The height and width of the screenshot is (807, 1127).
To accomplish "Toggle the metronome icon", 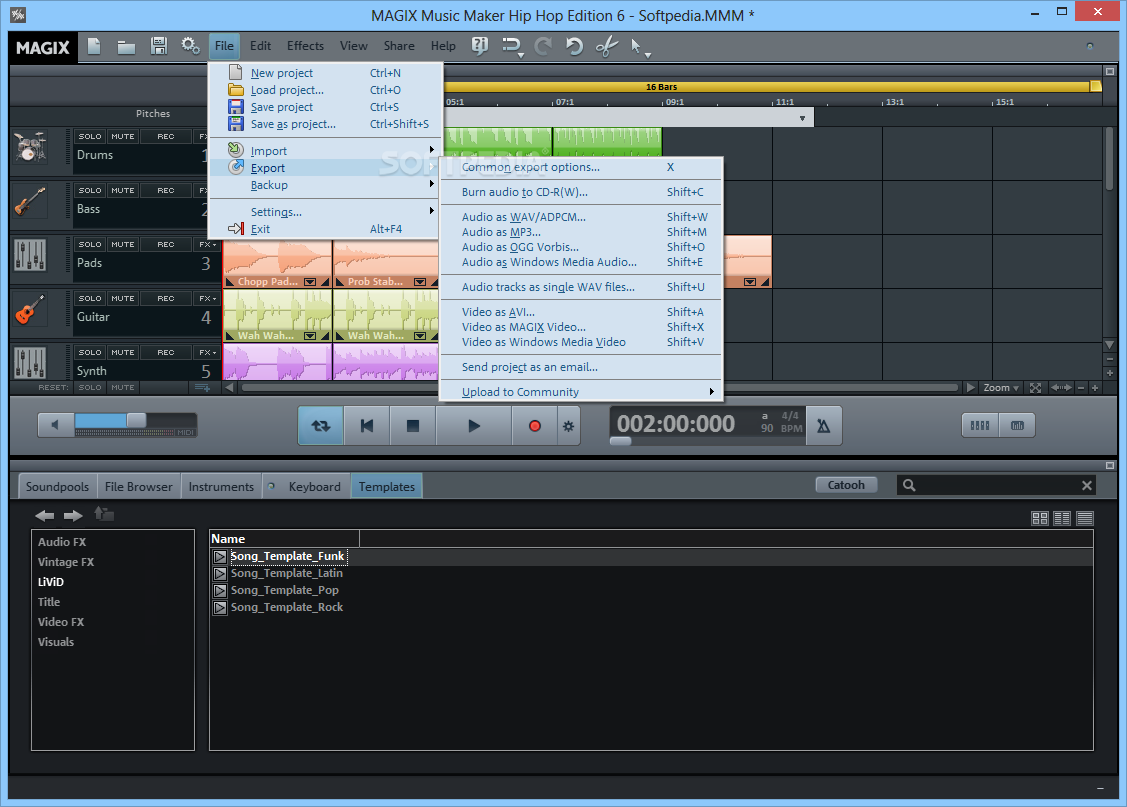I will (824, 425).
